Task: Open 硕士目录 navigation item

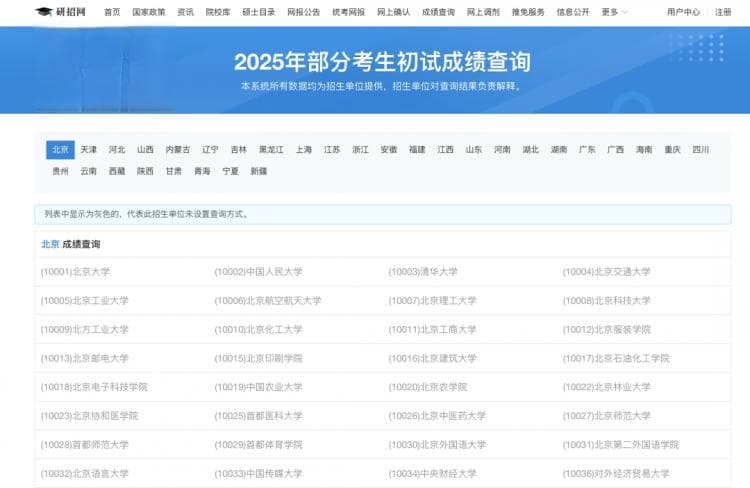Action: tap(259, 12)
